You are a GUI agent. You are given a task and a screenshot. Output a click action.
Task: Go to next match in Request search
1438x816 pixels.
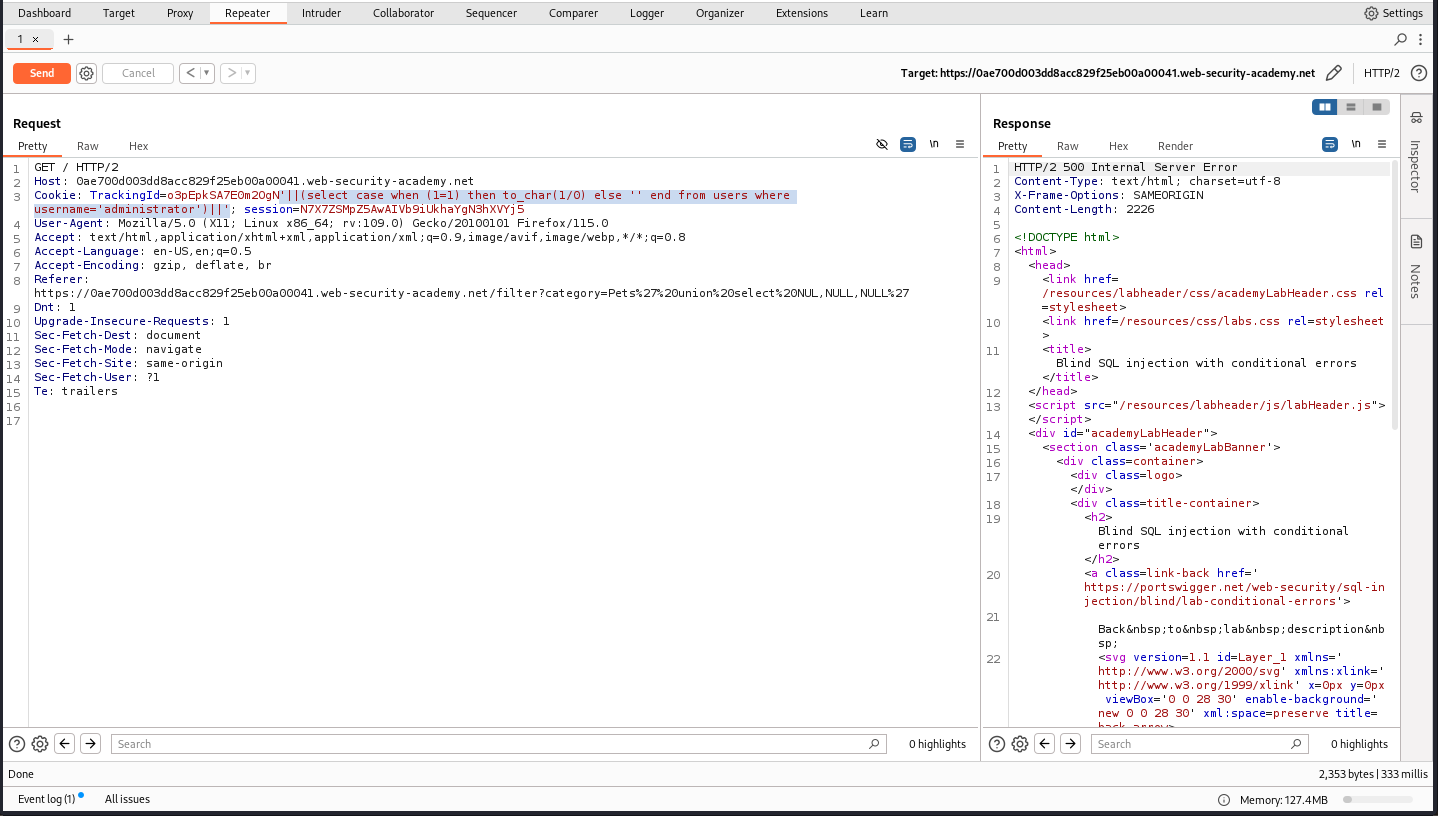90,744
